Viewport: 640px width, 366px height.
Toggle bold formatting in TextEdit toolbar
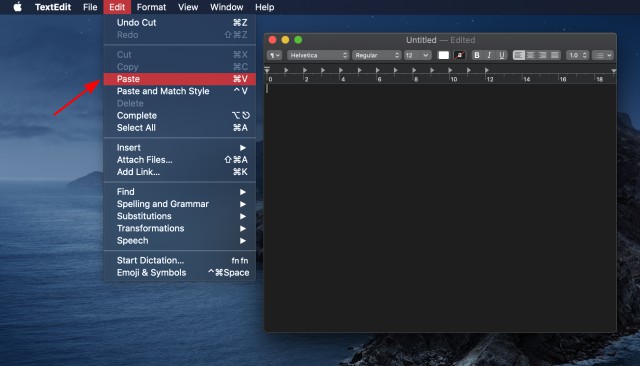pos(477,55)
